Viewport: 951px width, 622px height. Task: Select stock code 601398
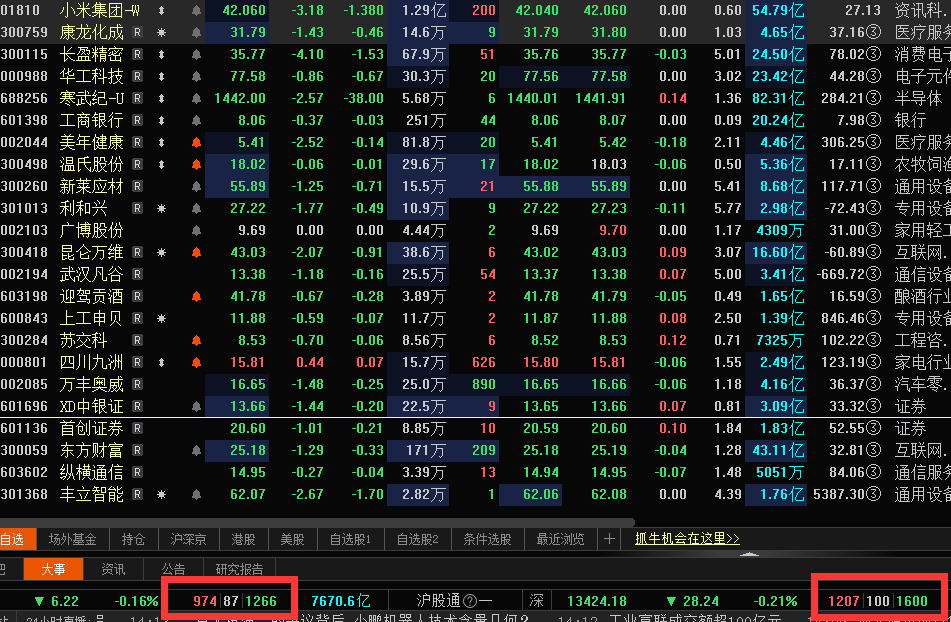coord(24,120)
